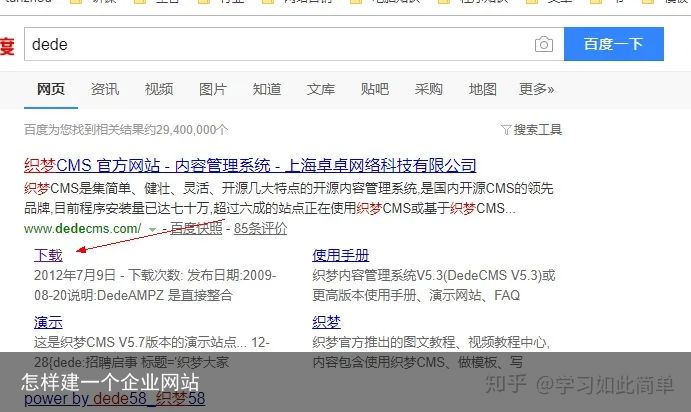
Task: Open the 视频 tab
Action: pos(159,89)
